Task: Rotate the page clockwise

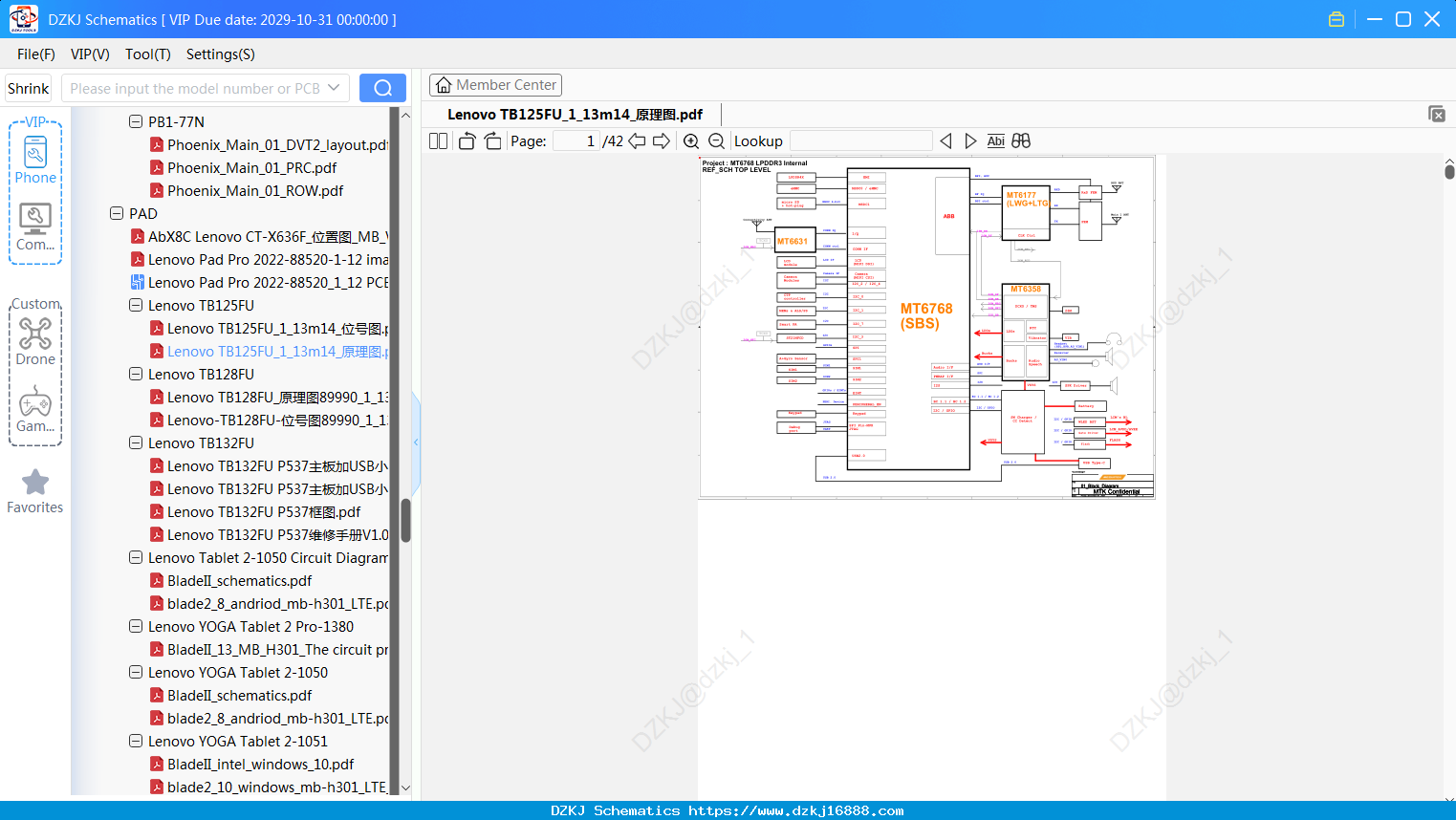Action: [493, 141]
